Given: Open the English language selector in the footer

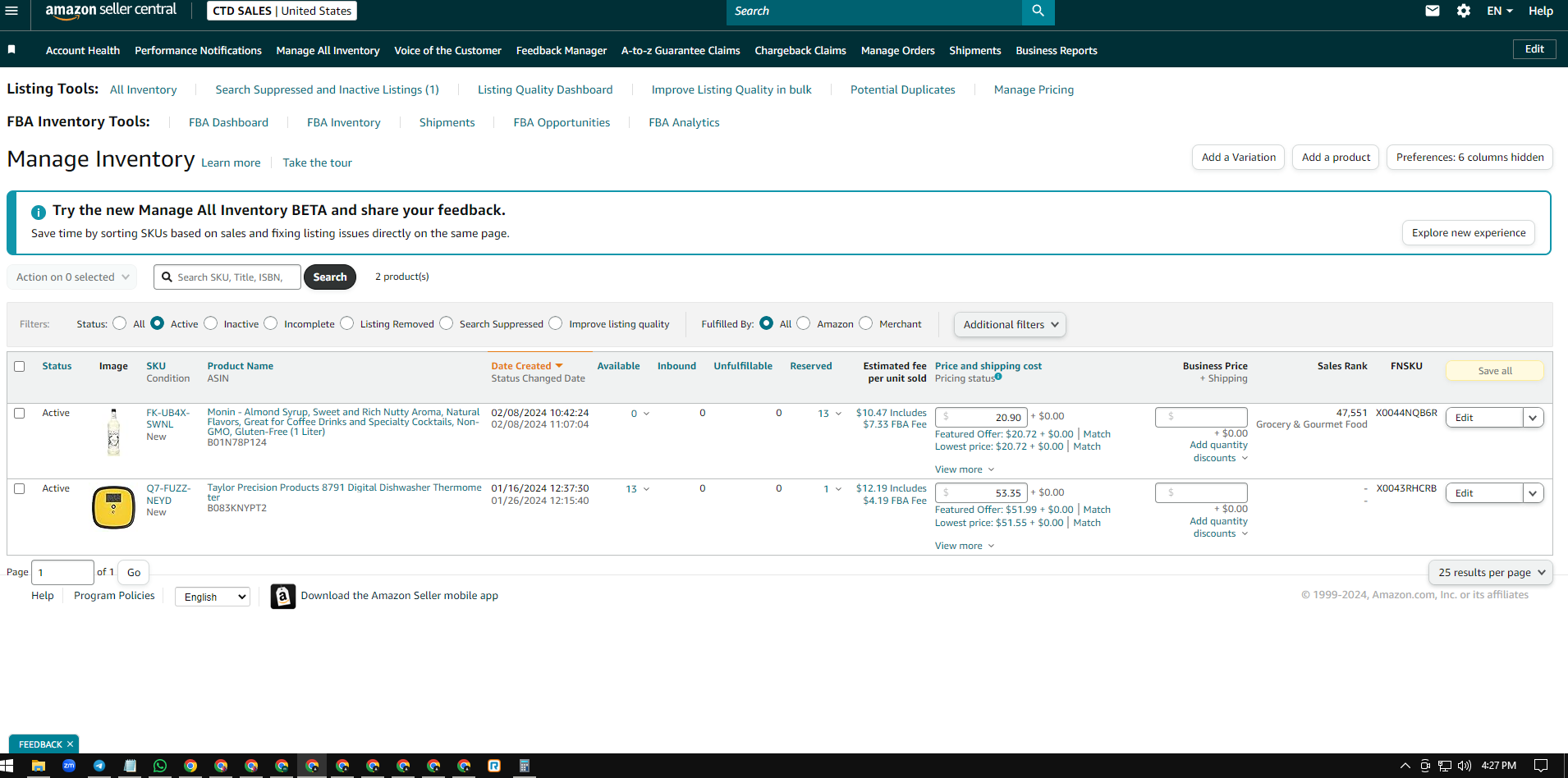Looking at the screenshot, I should [x=213, y=597].
